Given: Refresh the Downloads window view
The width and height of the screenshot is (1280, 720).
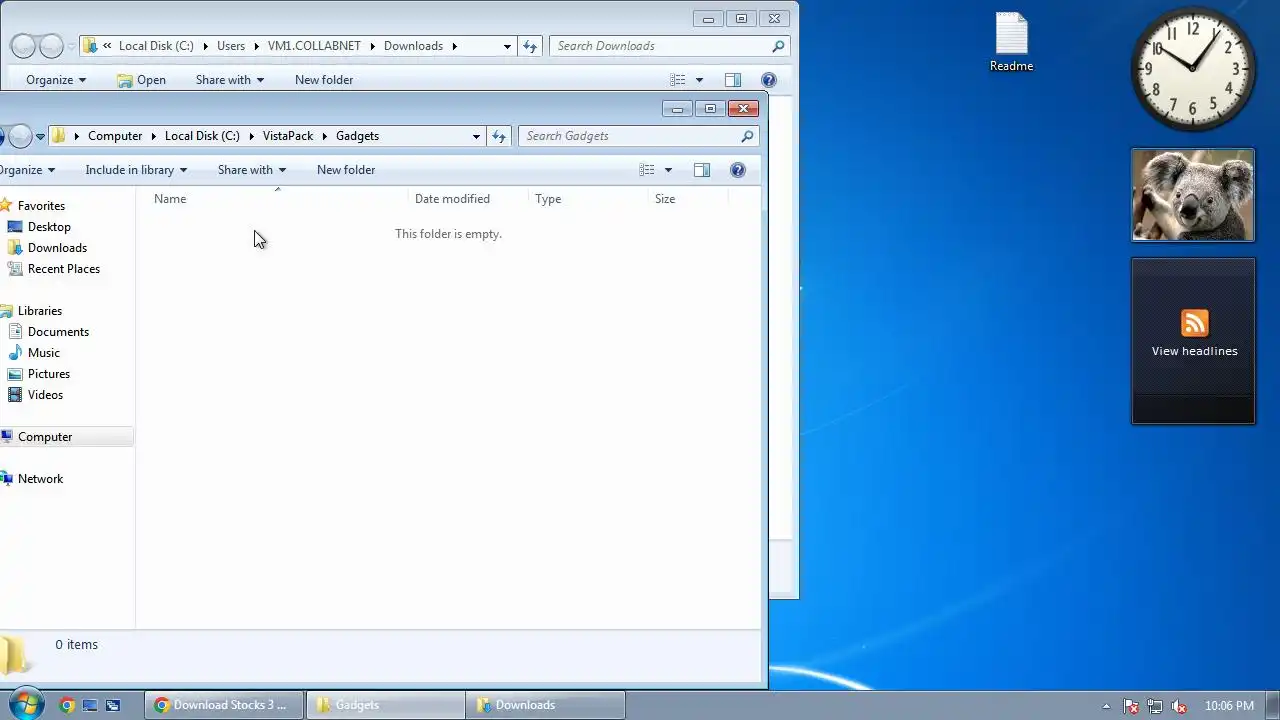Looking at the screenshot, I should coord(530,46).
